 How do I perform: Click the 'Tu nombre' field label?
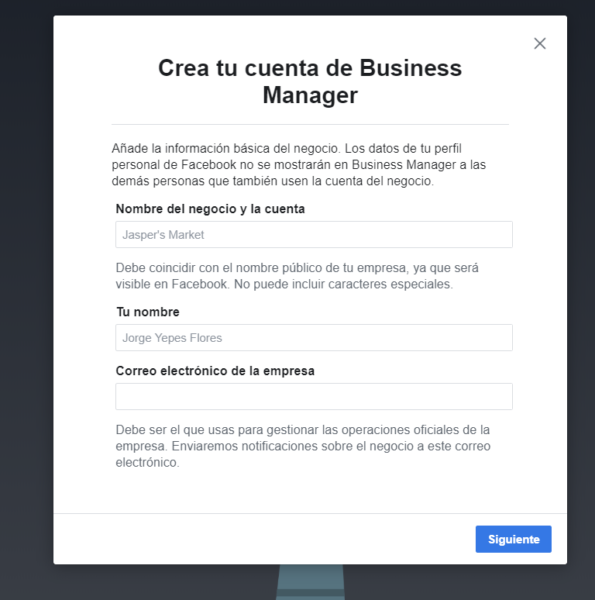tap(148, 312)
